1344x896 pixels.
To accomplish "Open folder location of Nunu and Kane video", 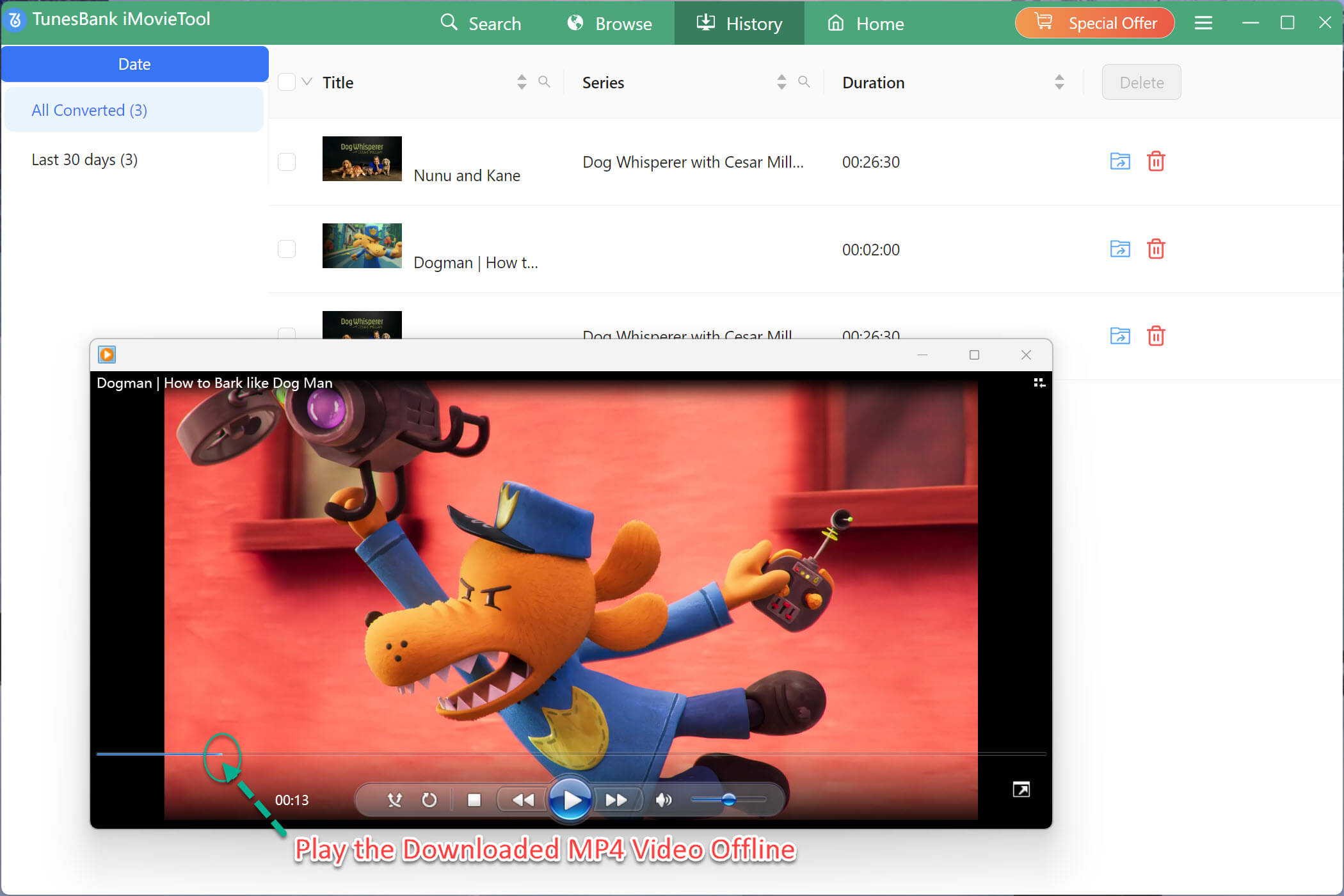I will 1119,161.
